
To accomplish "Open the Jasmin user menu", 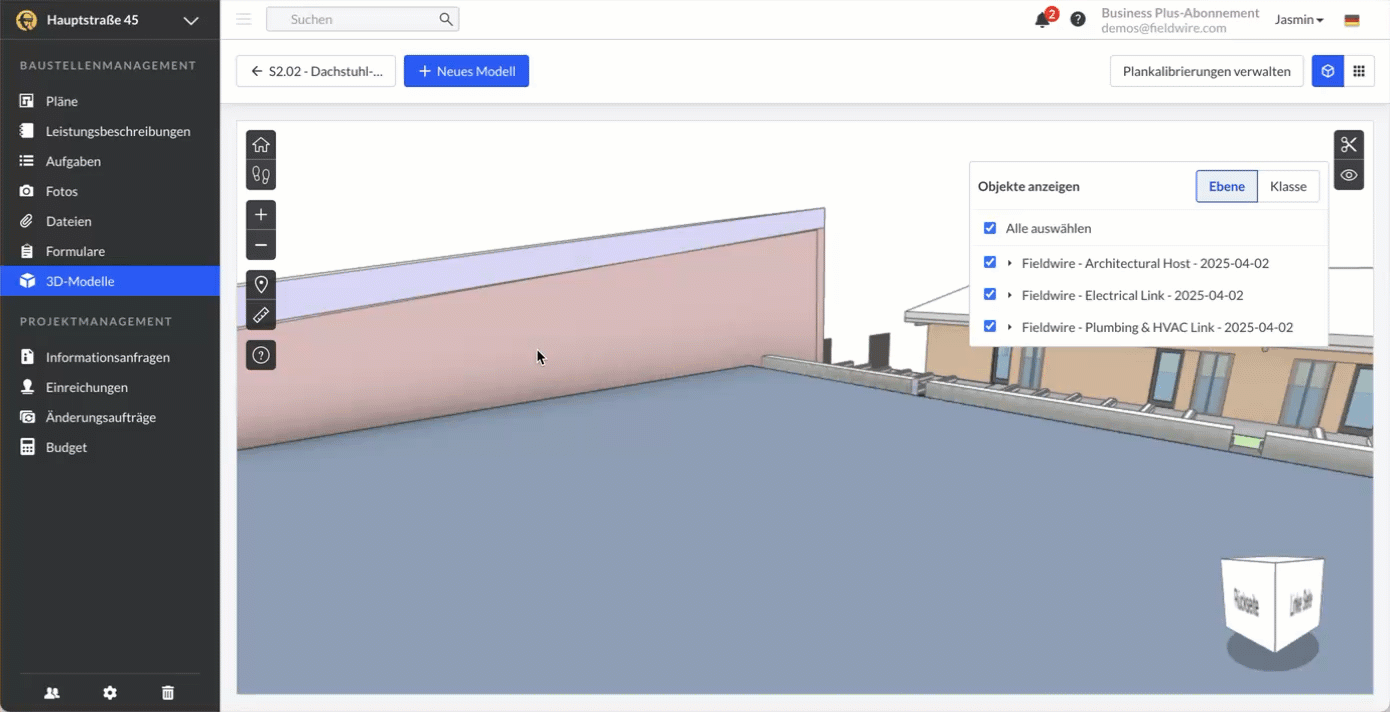I will [x=1299, y=20].
